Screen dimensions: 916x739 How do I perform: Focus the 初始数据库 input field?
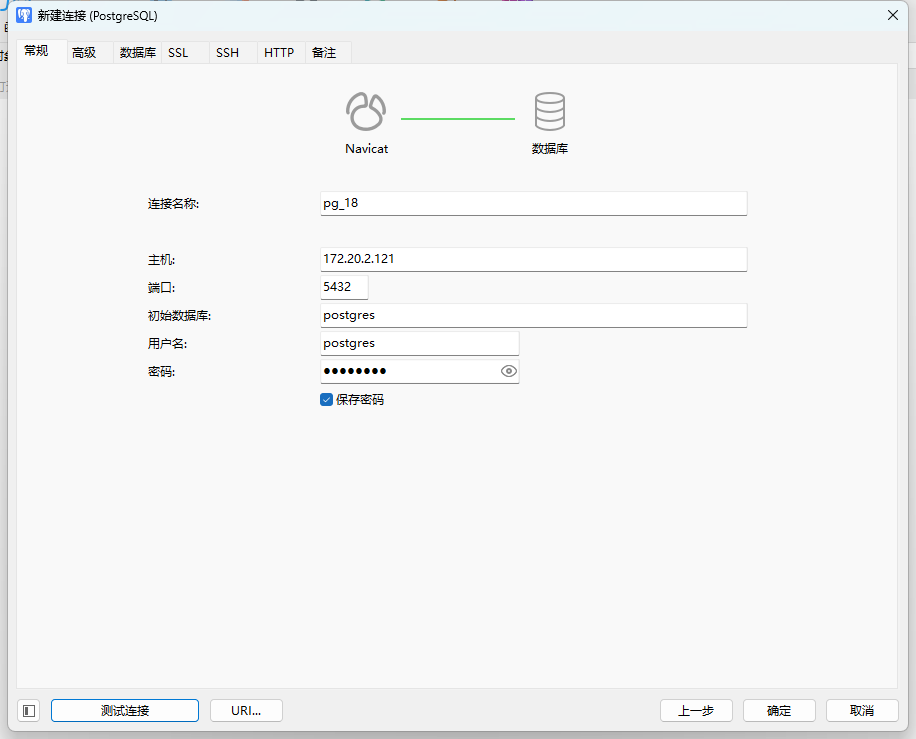coord(533,315)
